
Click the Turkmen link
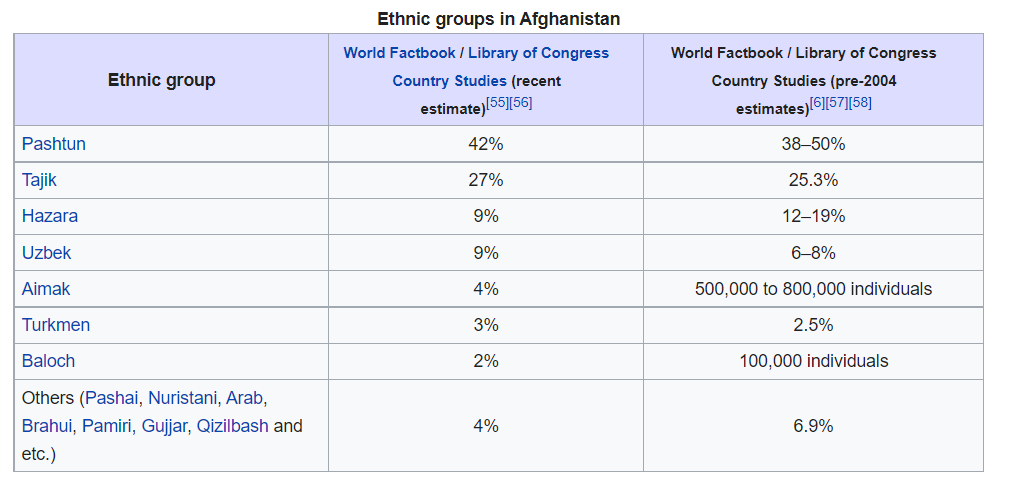point(56,325)
